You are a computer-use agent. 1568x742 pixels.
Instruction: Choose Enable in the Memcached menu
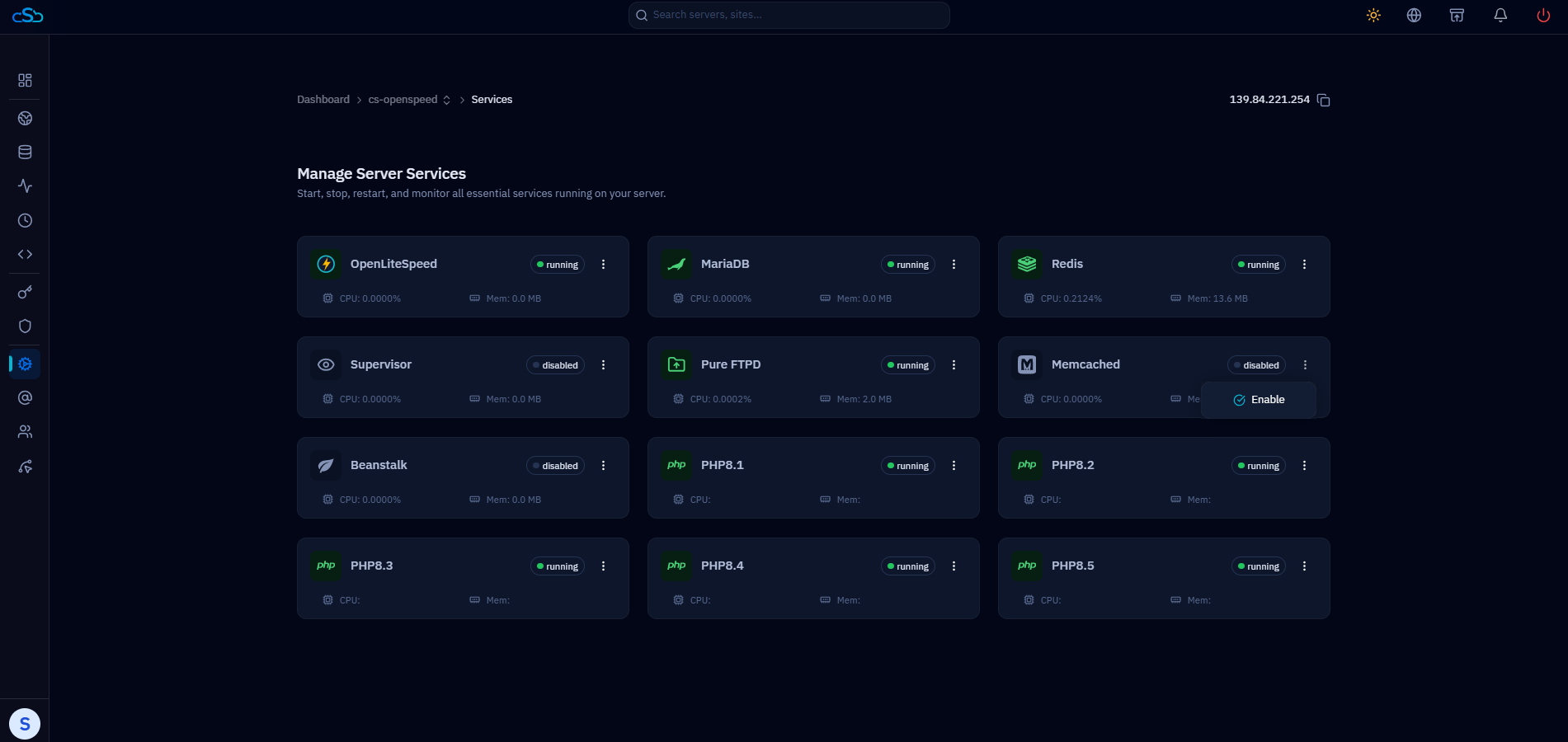click(1259, 400)
